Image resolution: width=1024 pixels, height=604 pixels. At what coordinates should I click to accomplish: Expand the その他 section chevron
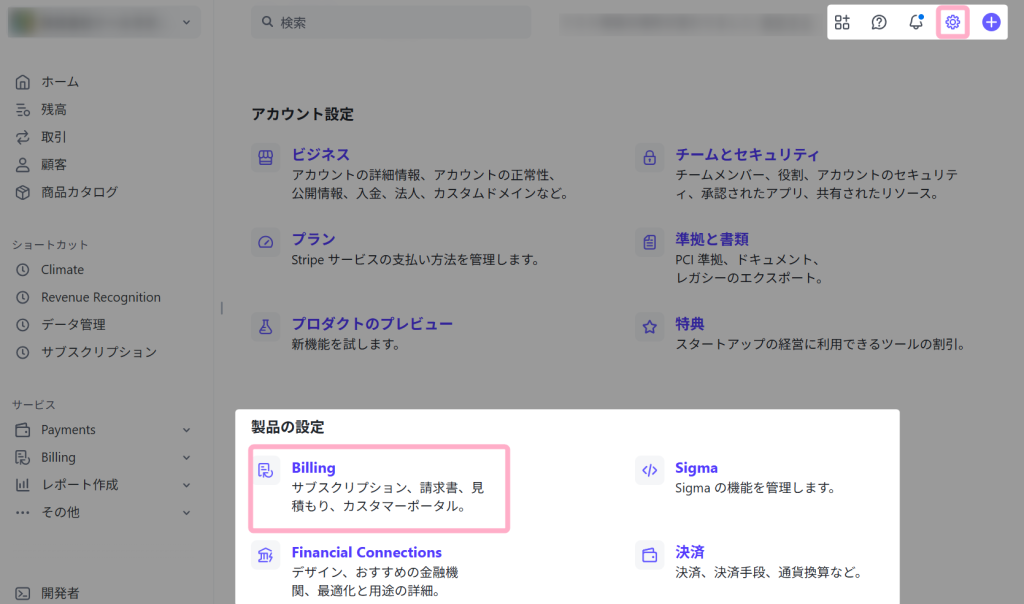click(x=186, y=513)
